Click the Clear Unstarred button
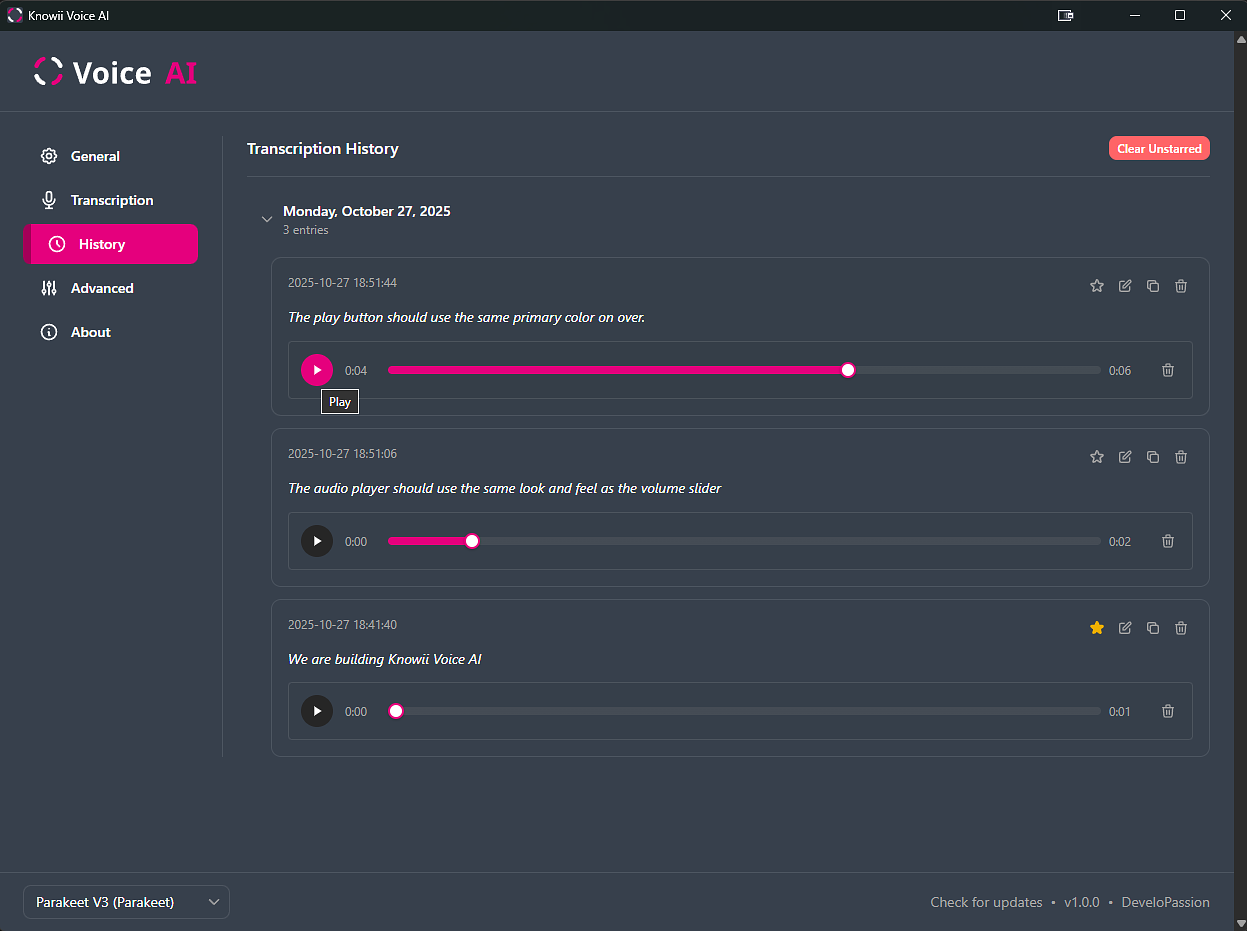 [1159, 148]
